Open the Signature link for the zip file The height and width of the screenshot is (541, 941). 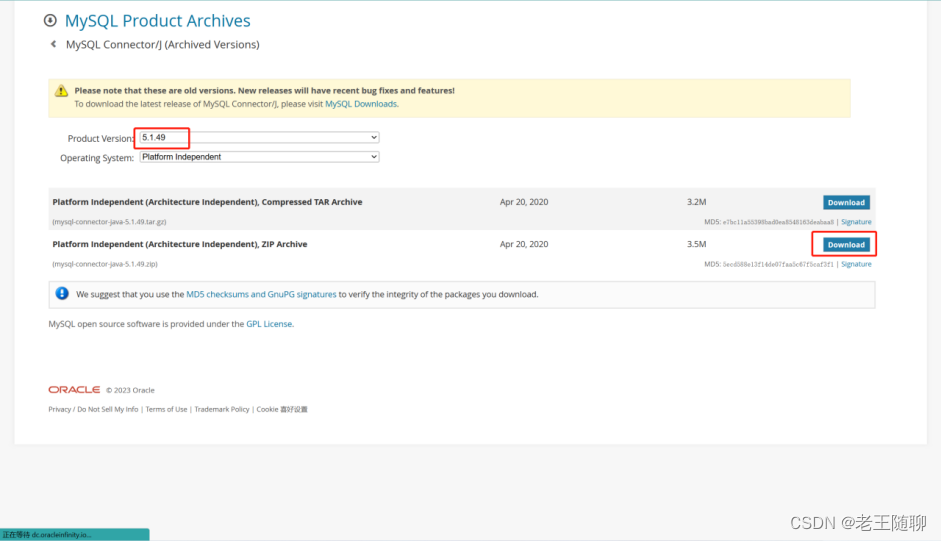click(x=856, y=264)
